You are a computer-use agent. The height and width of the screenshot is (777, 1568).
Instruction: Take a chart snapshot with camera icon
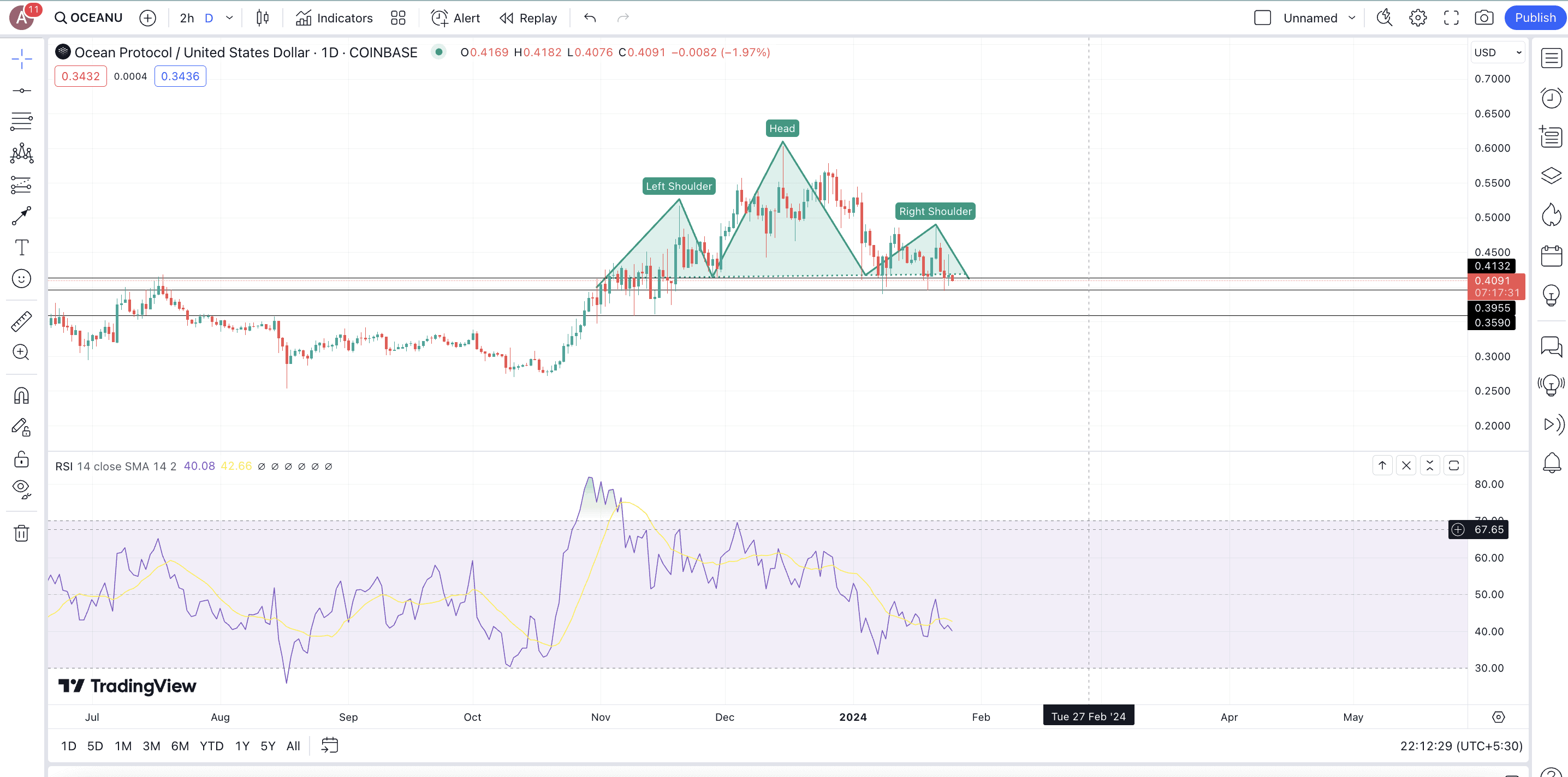coord(1483,17)
